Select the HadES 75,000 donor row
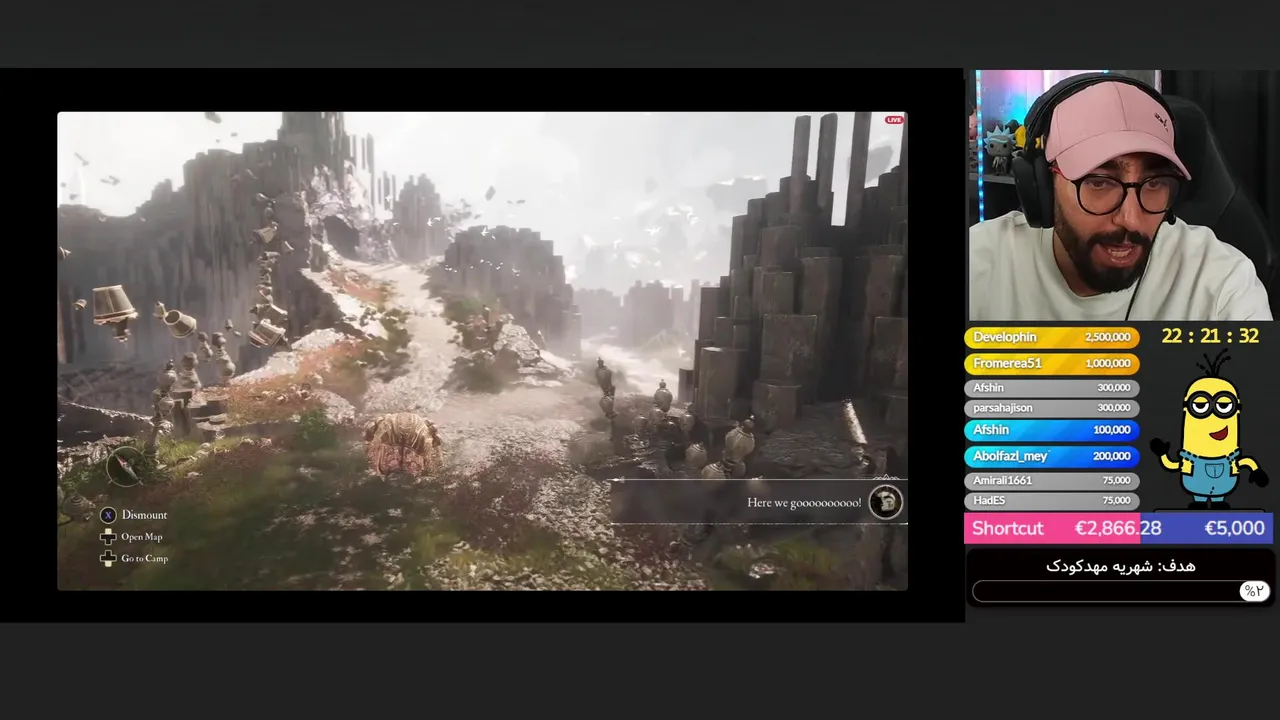 pyautogui.click(x=1050, y=500)
